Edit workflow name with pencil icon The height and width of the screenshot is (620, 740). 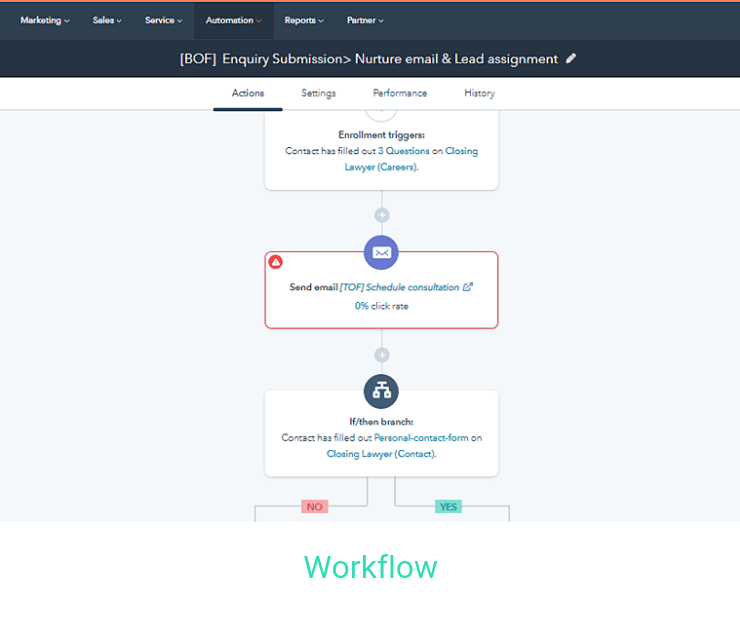[571, 59]
